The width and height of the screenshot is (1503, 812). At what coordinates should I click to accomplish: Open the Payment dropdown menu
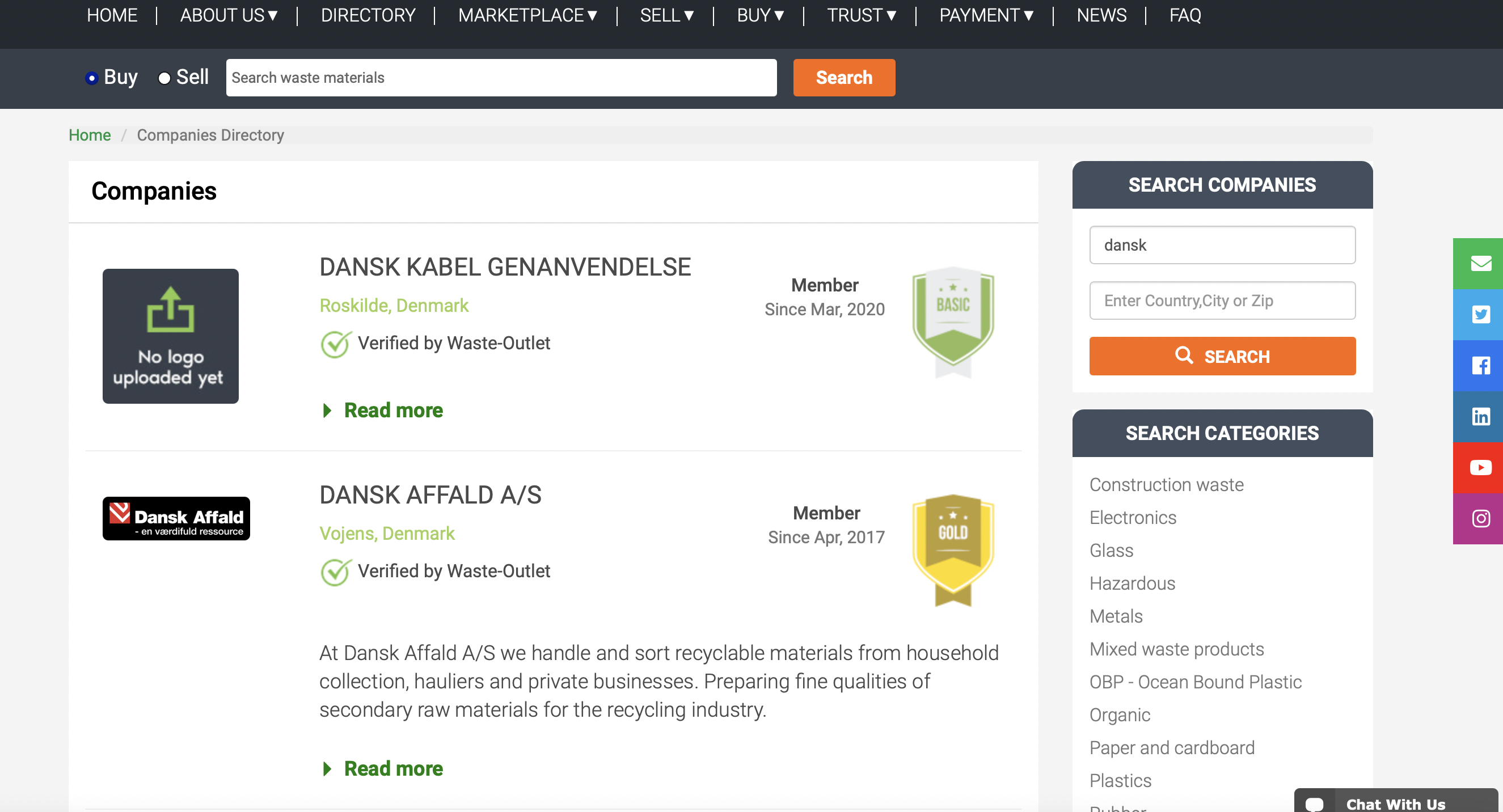coord(986,15)
